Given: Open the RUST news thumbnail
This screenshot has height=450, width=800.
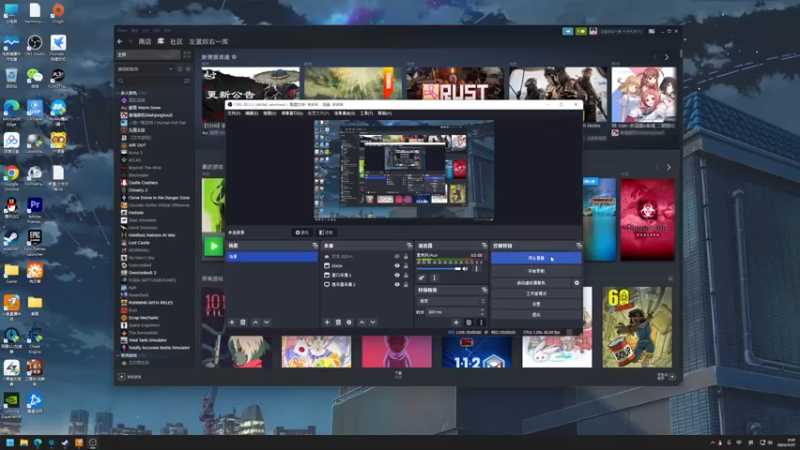Looking at the screenshot, I should click(x=455, y=83).
